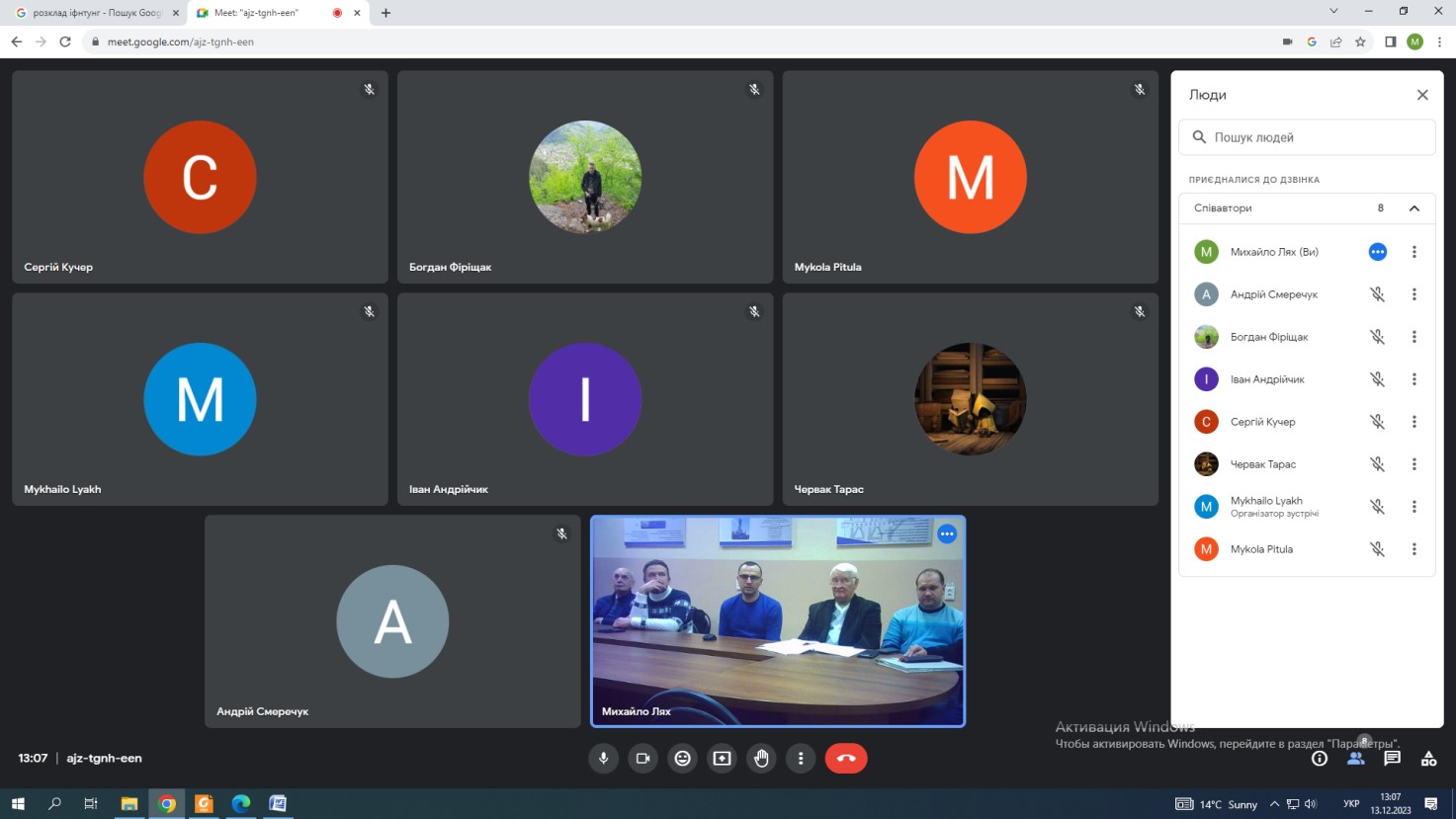Open the chat panel icon
1456x819 pixels.
[1392, 759]
